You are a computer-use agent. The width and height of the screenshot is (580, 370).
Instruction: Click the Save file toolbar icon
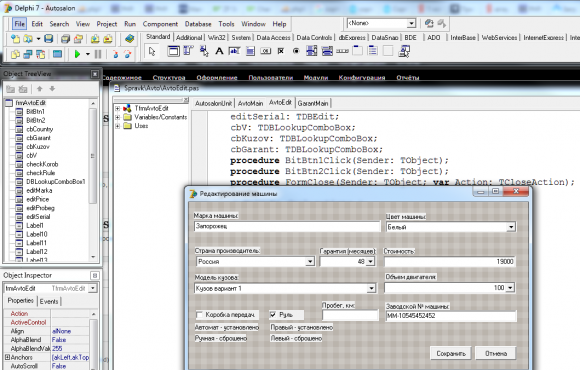pos(48,38)
